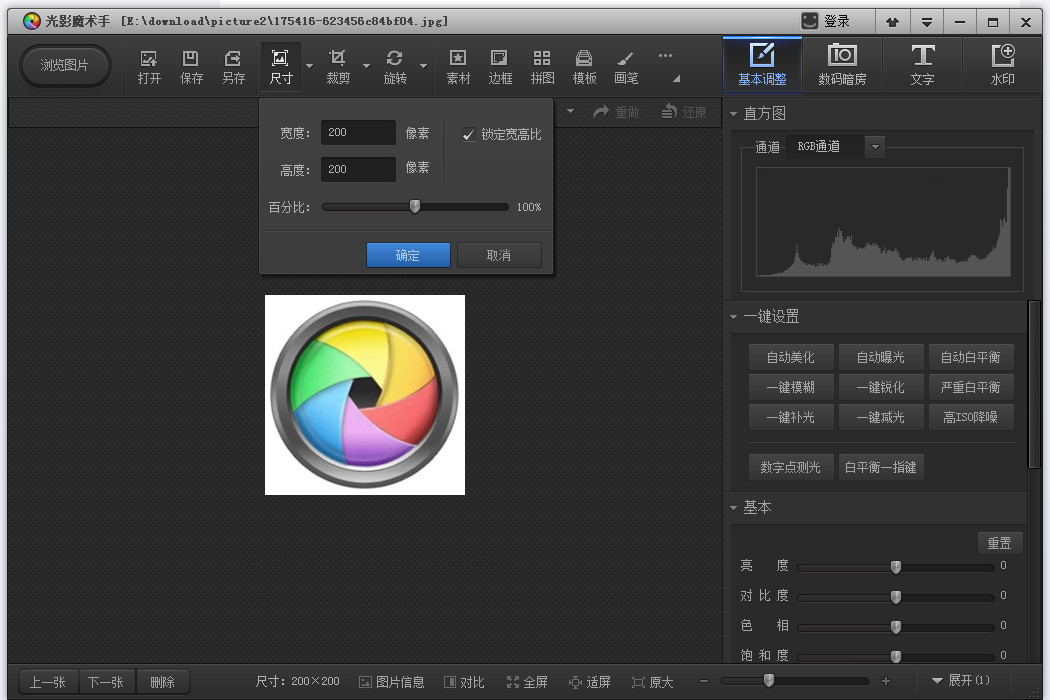The height and width of the screenshot is (700, 1050).
Task: Click the 宽度 width input field
Action: 358,132
